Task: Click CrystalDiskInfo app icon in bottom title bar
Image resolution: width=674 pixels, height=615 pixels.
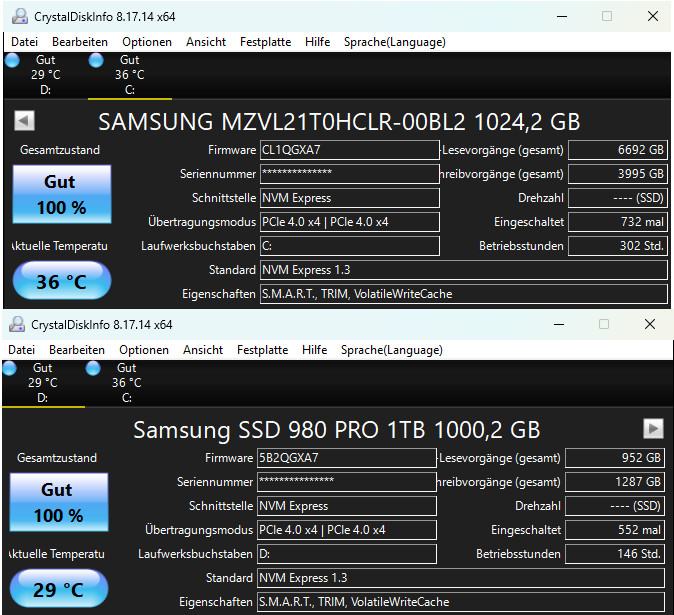Action: point(17,324)
